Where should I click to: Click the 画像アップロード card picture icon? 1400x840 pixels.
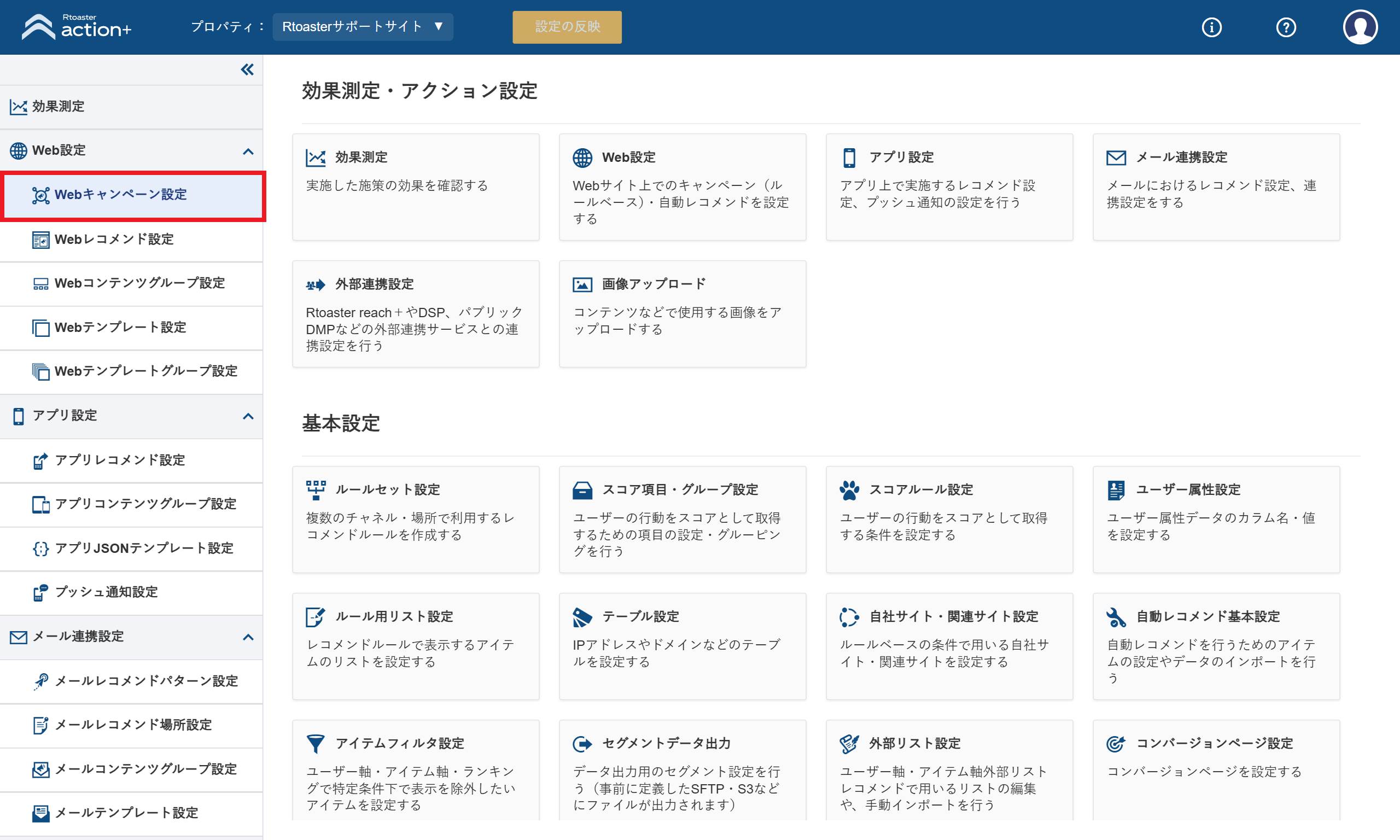click(582, 284)
